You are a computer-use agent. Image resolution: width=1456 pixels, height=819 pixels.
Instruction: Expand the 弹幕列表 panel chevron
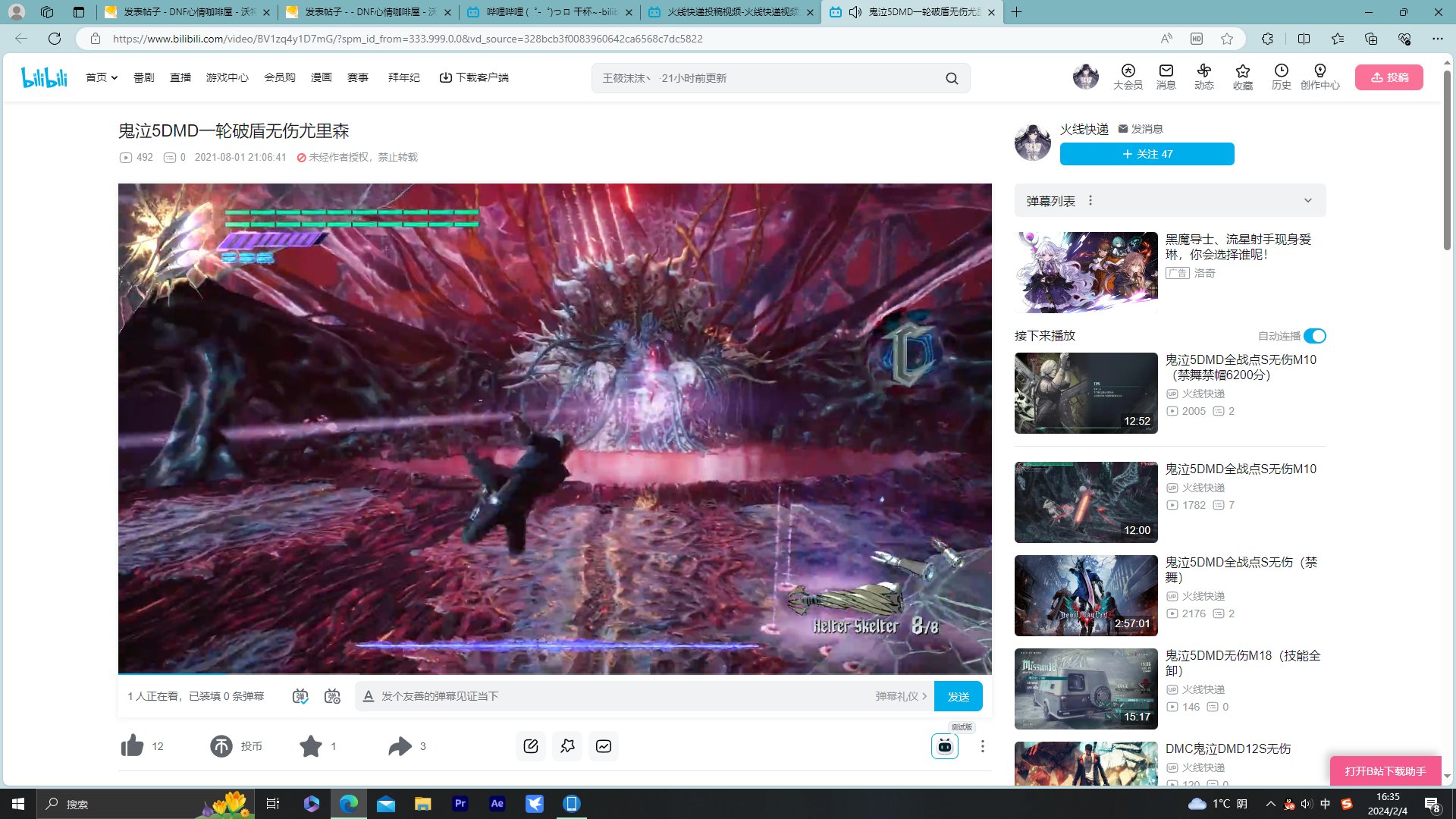click(x=1307, y=201)
